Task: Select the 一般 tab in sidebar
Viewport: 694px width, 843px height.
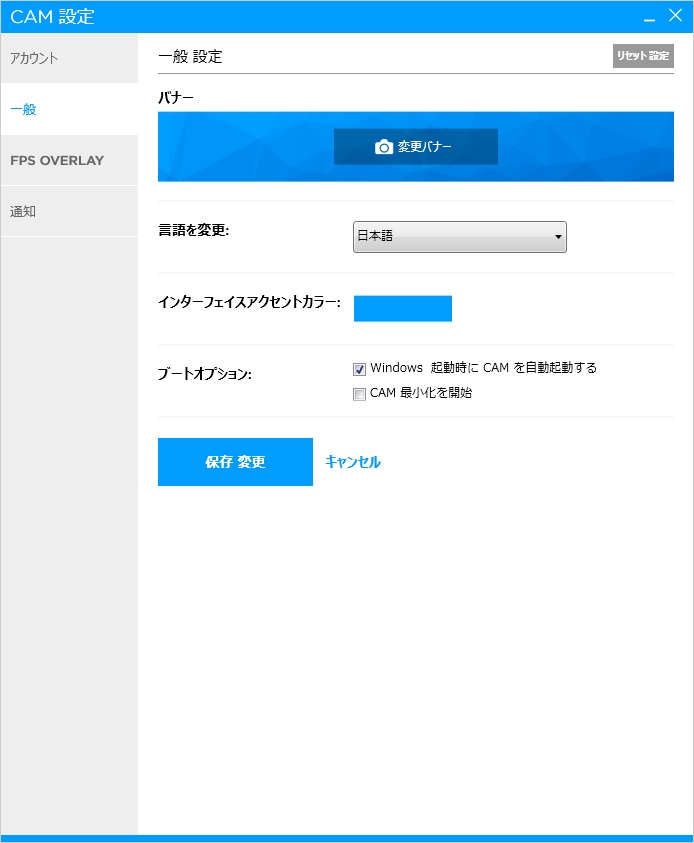Action: tap(69, 109)
